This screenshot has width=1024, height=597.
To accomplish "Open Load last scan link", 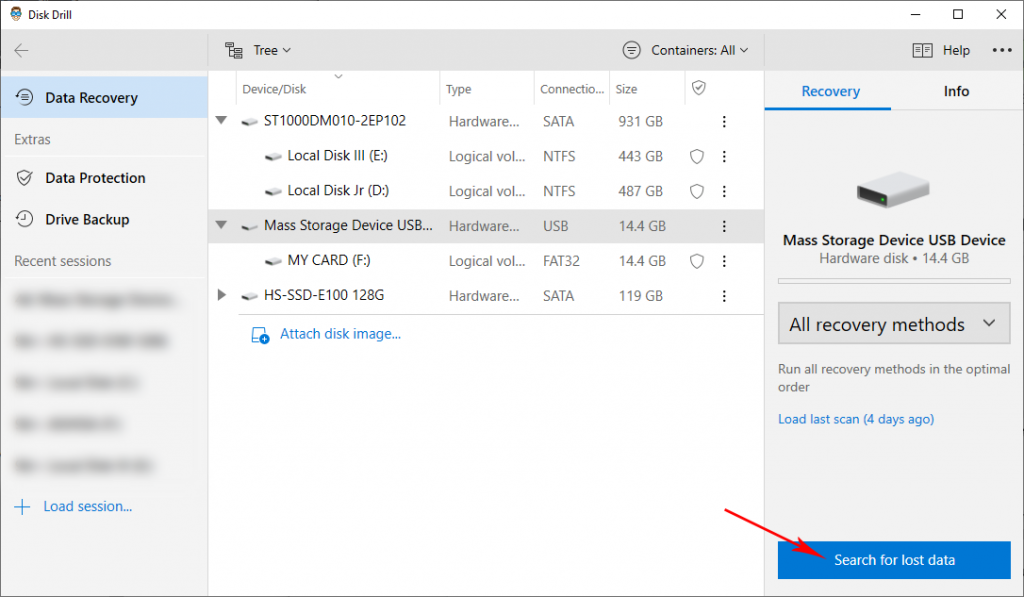I will coord(855,419).
